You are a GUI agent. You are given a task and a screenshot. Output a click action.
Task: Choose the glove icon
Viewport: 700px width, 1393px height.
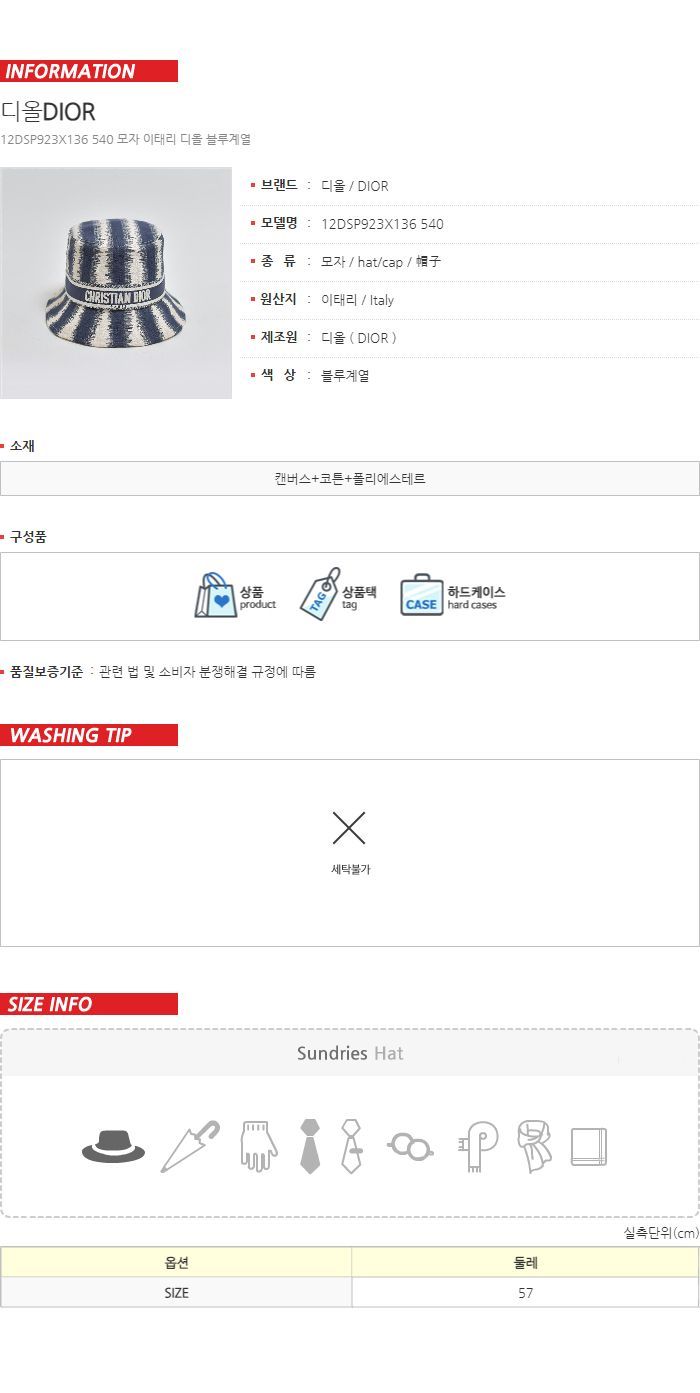click(258, 1146)
